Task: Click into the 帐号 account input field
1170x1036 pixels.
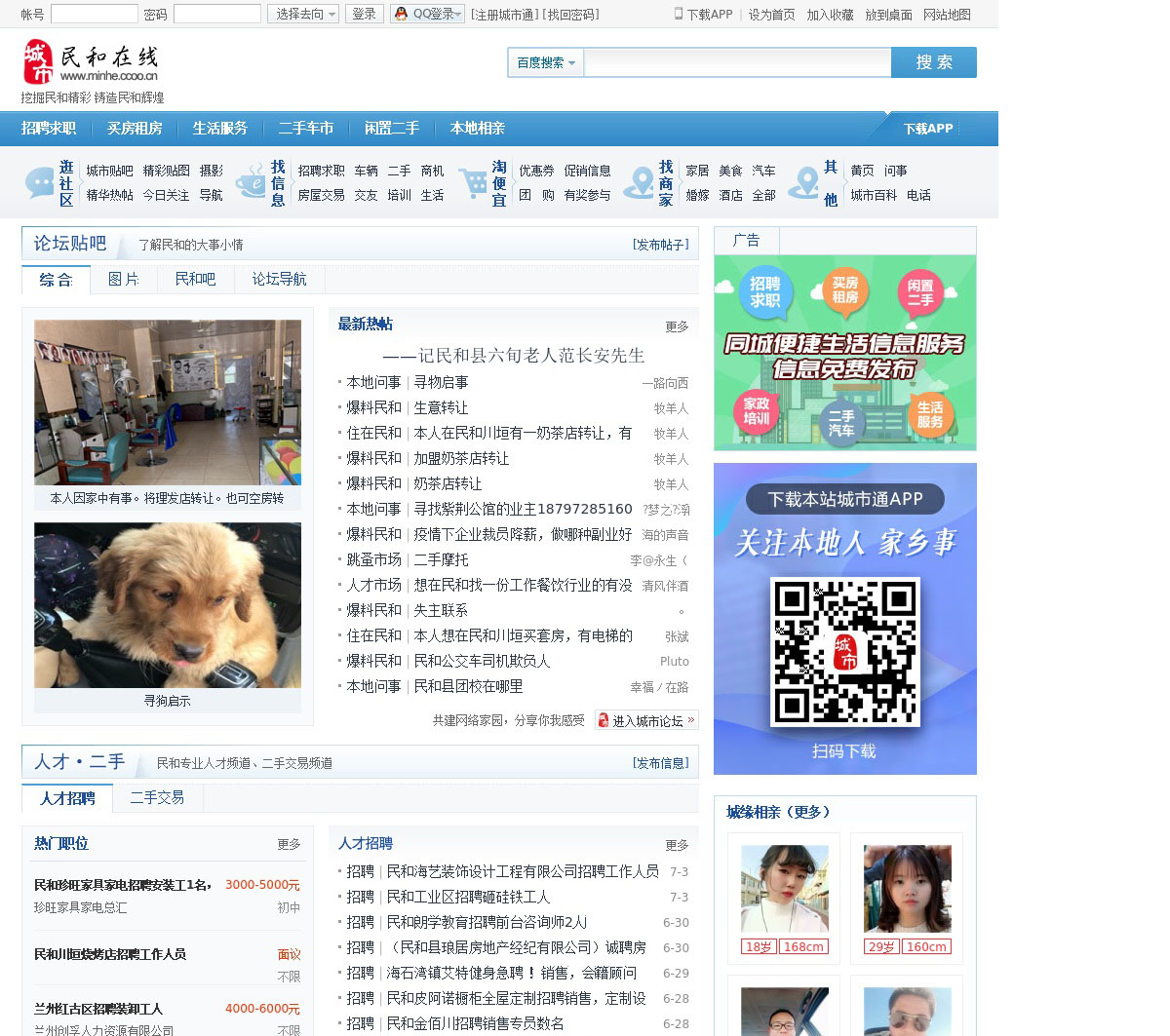Action: pos(94,14)
